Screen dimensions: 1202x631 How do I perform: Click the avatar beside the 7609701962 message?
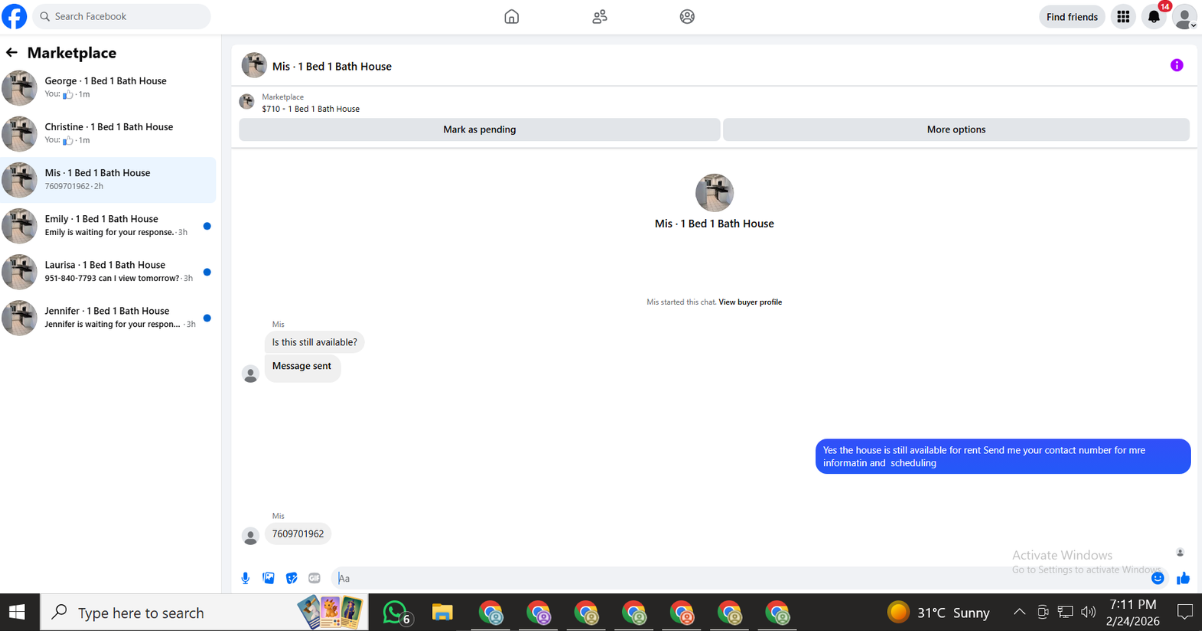pos(251,536)
